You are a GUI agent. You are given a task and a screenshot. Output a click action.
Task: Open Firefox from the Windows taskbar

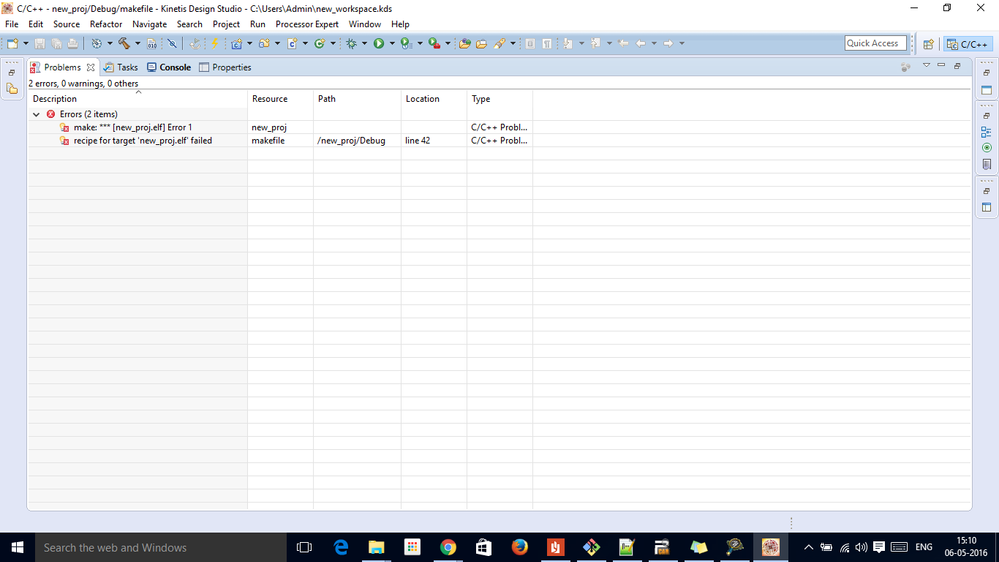tap(520, 547)
